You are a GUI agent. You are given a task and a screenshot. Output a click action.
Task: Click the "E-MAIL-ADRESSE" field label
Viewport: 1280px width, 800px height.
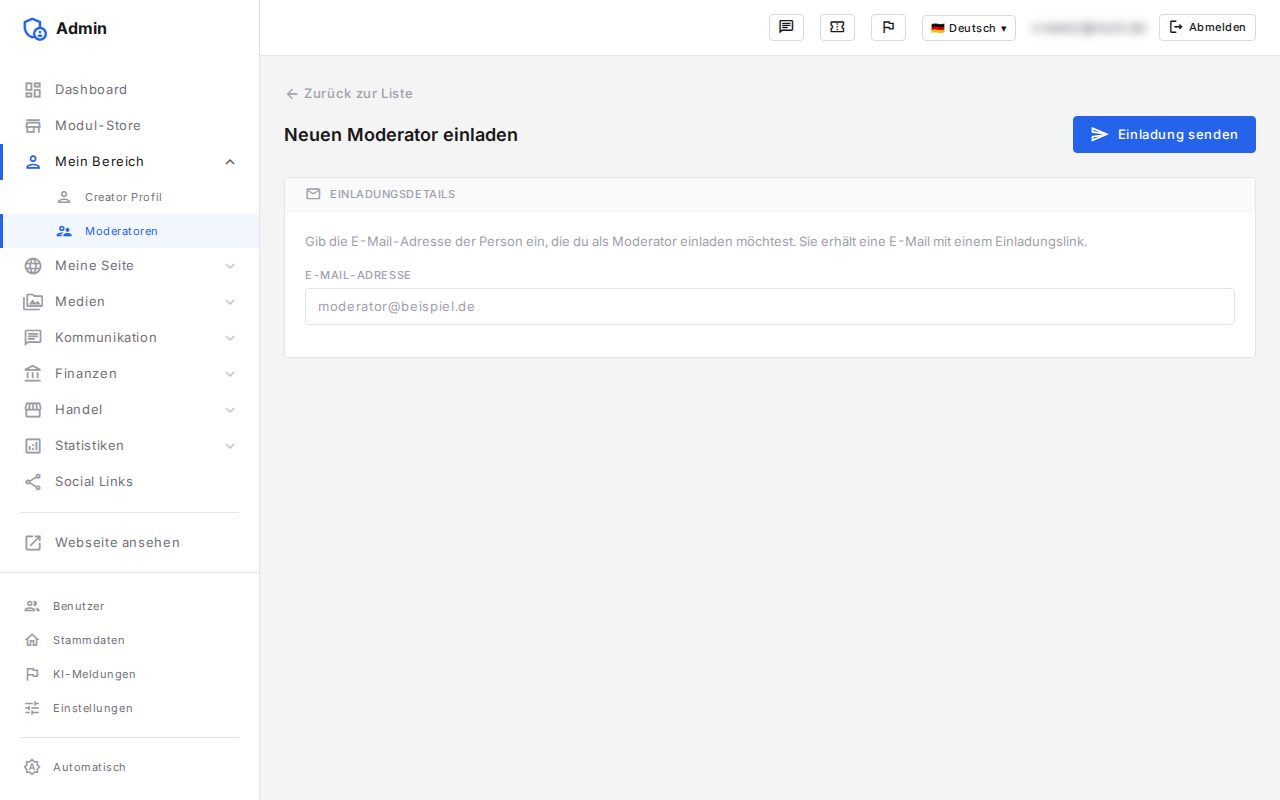(x=358, y=275)
